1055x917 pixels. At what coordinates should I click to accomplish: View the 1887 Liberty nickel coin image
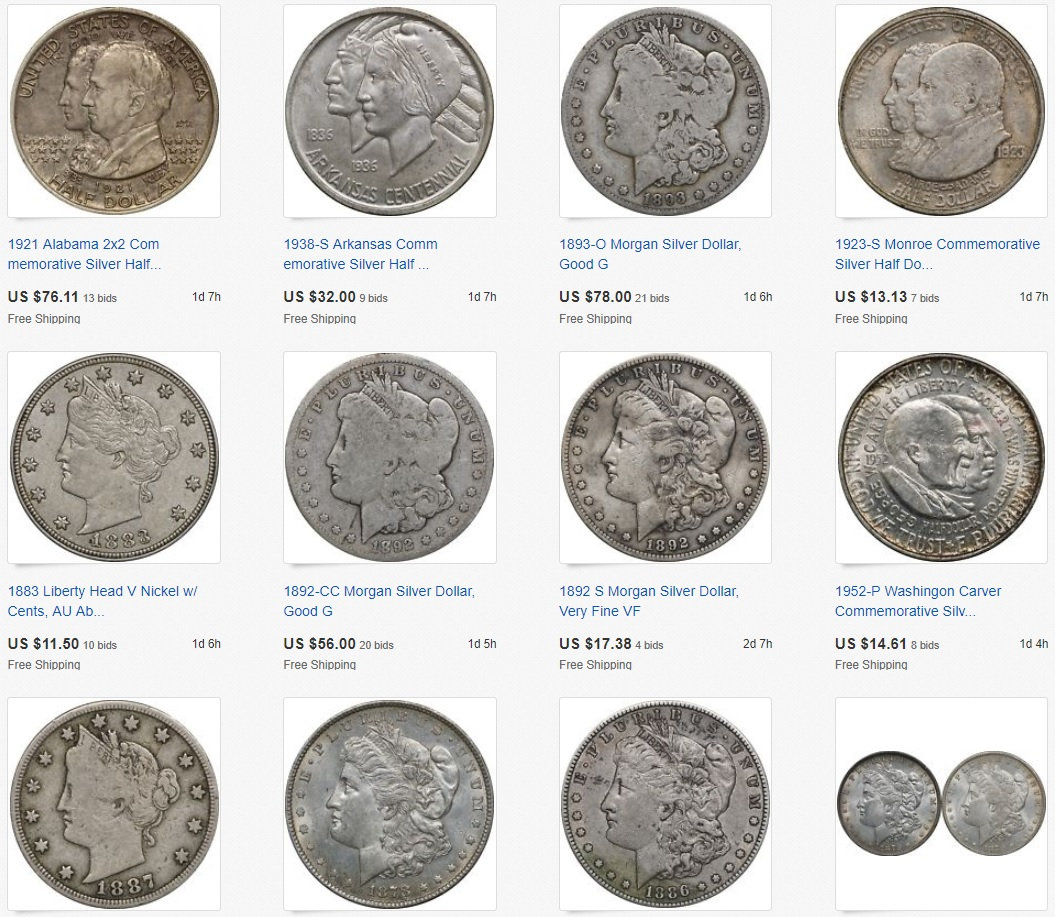(114, 804)
